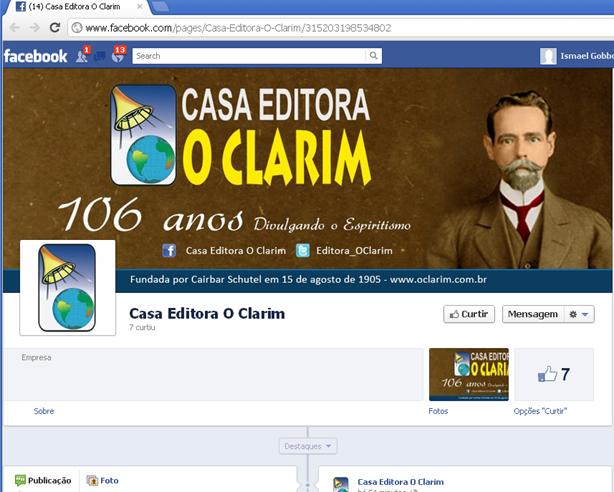Click the Curtir like button
614x492 pixels.
tap(469, 314)
